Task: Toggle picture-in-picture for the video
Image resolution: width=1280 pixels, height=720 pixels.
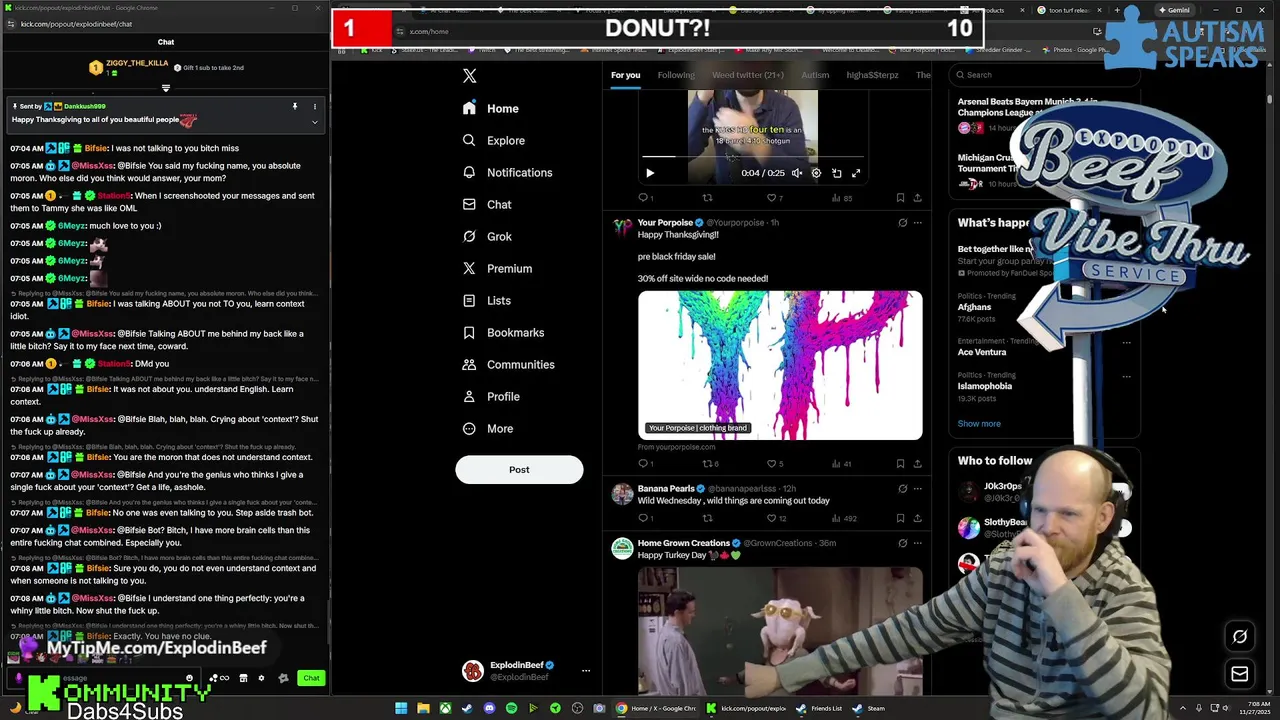Action: click(837, 173)
